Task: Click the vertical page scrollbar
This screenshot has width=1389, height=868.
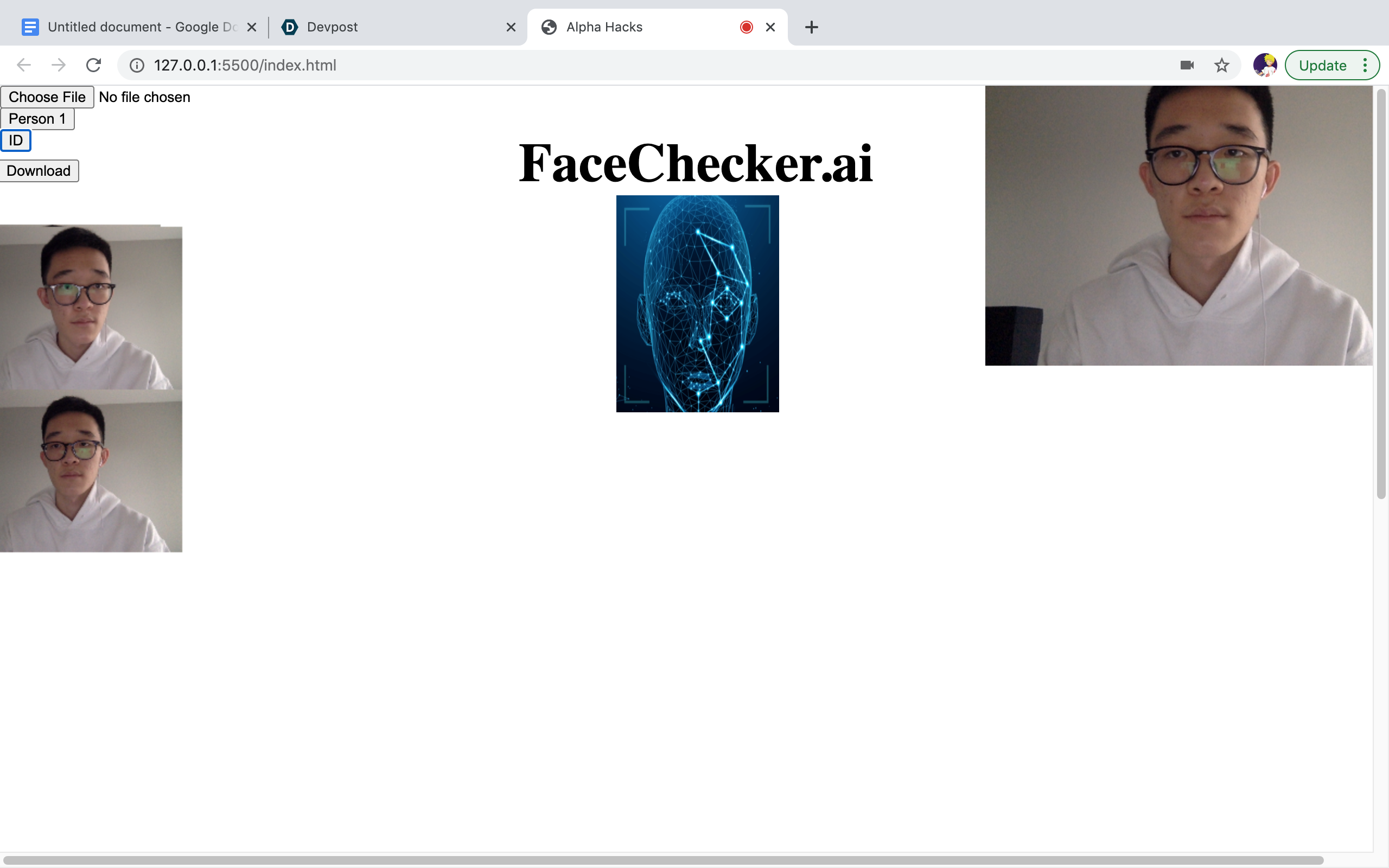Action: click(1381, 293)
